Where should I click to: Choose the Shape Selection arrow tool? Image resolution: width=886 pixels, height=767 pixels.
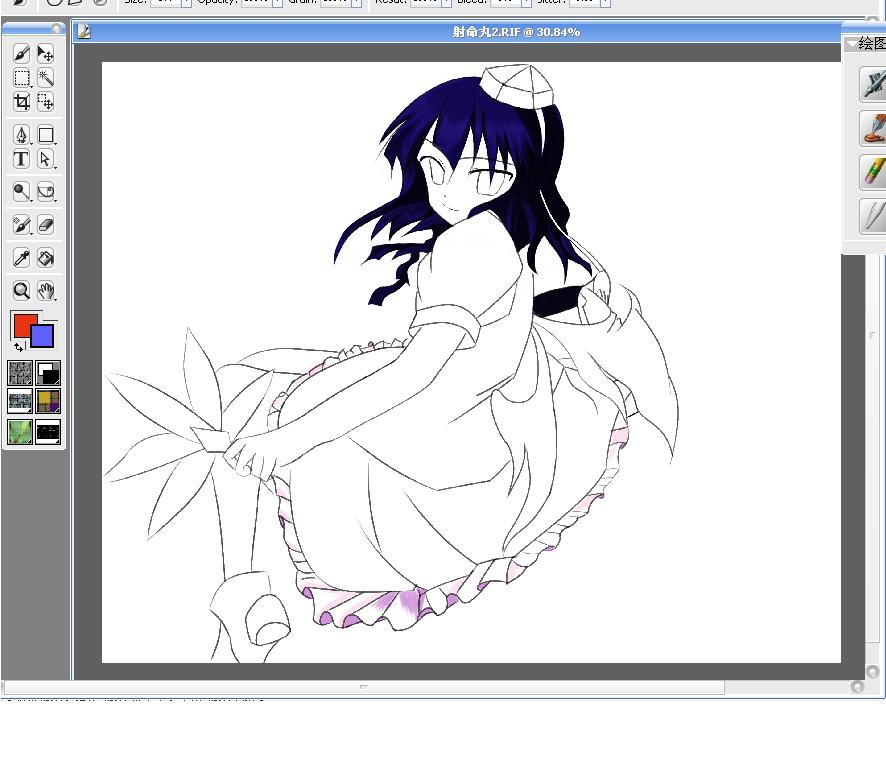(46, 159)
